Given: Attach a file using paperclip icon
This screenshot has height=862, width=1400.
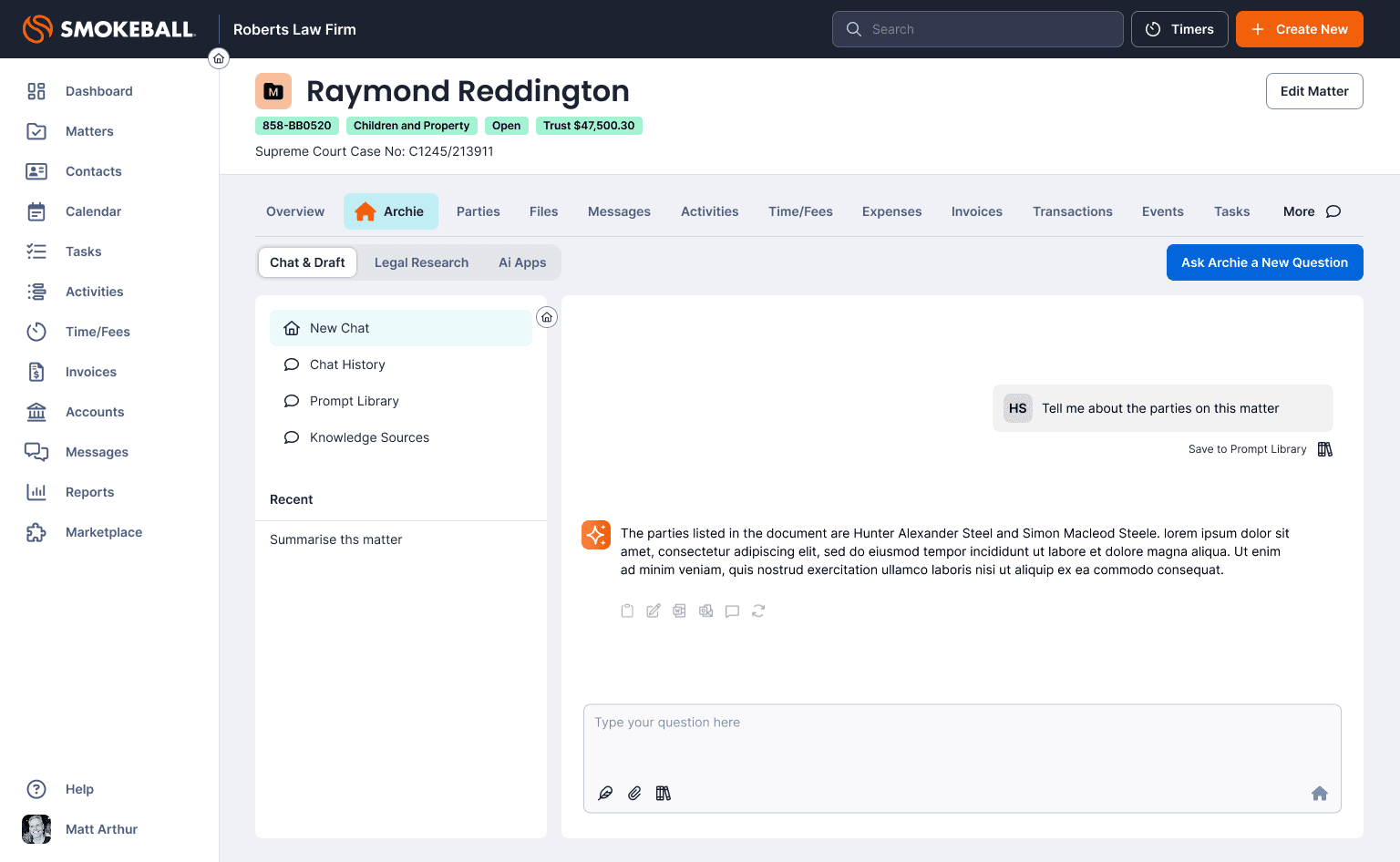Looking at the screenshot, I should pyautogui.click(x=634, y=793).
